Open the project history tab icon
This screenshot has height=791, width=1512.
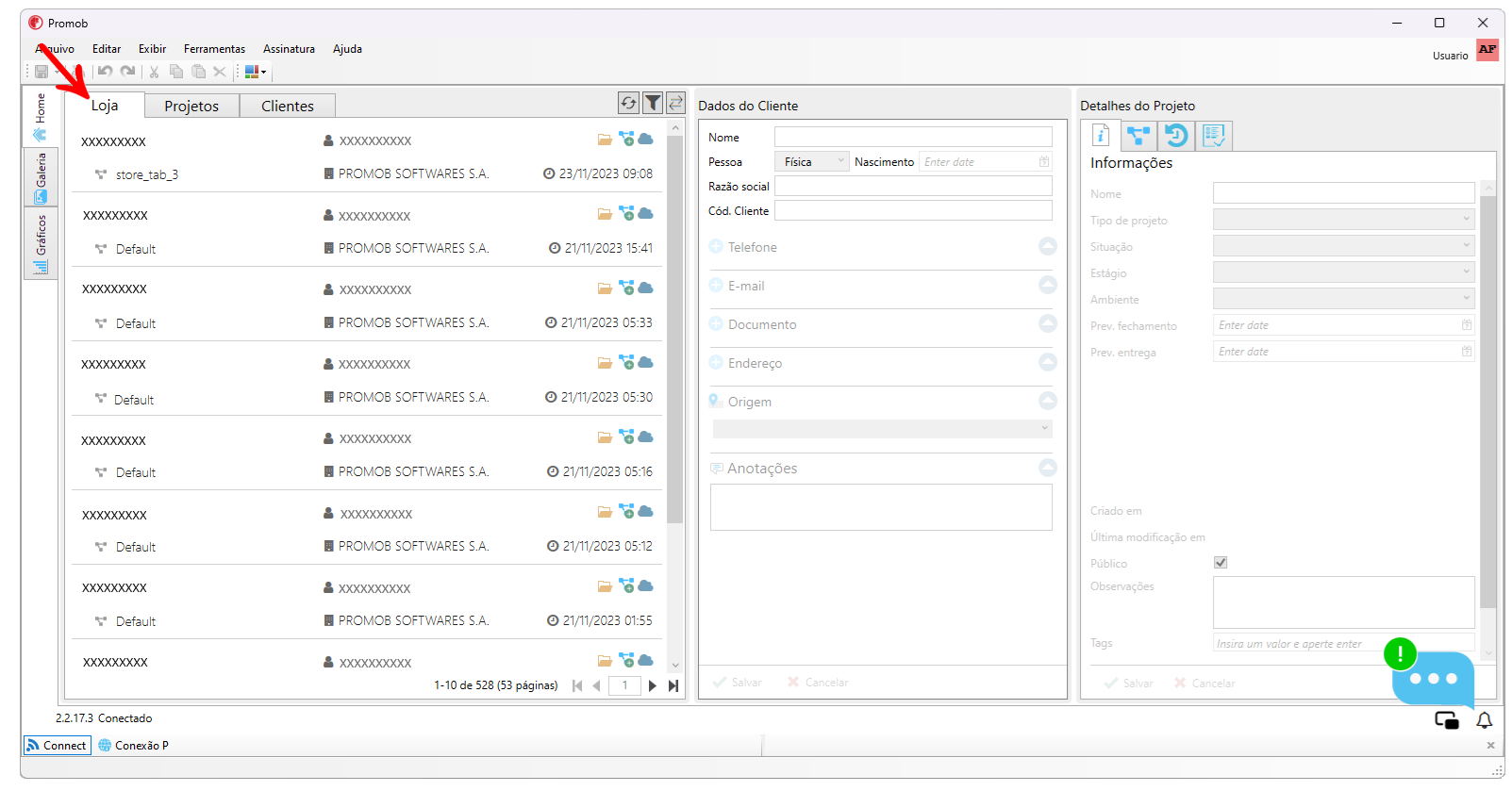pos(1176,136)
